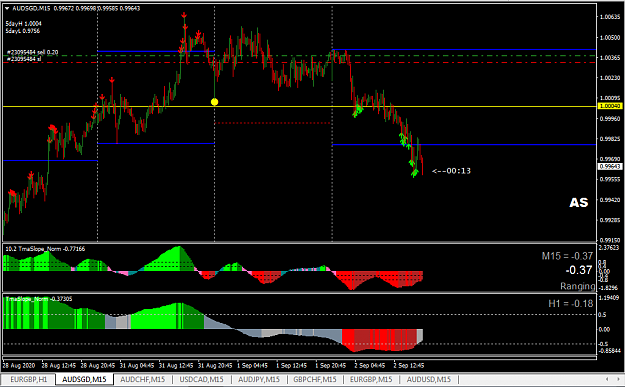Switch to the EURGBP,M15 chart tab
625x387 pixels.
tap(371, 379)
